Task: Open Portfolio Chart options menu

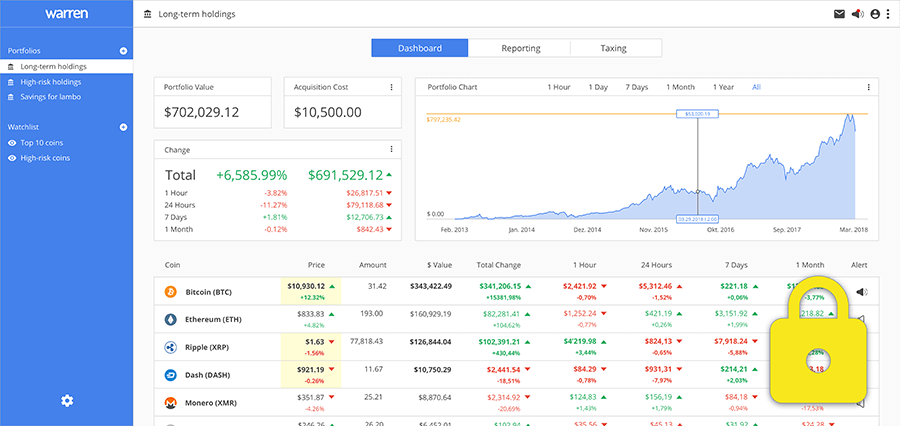Action: tap(868, 87)
